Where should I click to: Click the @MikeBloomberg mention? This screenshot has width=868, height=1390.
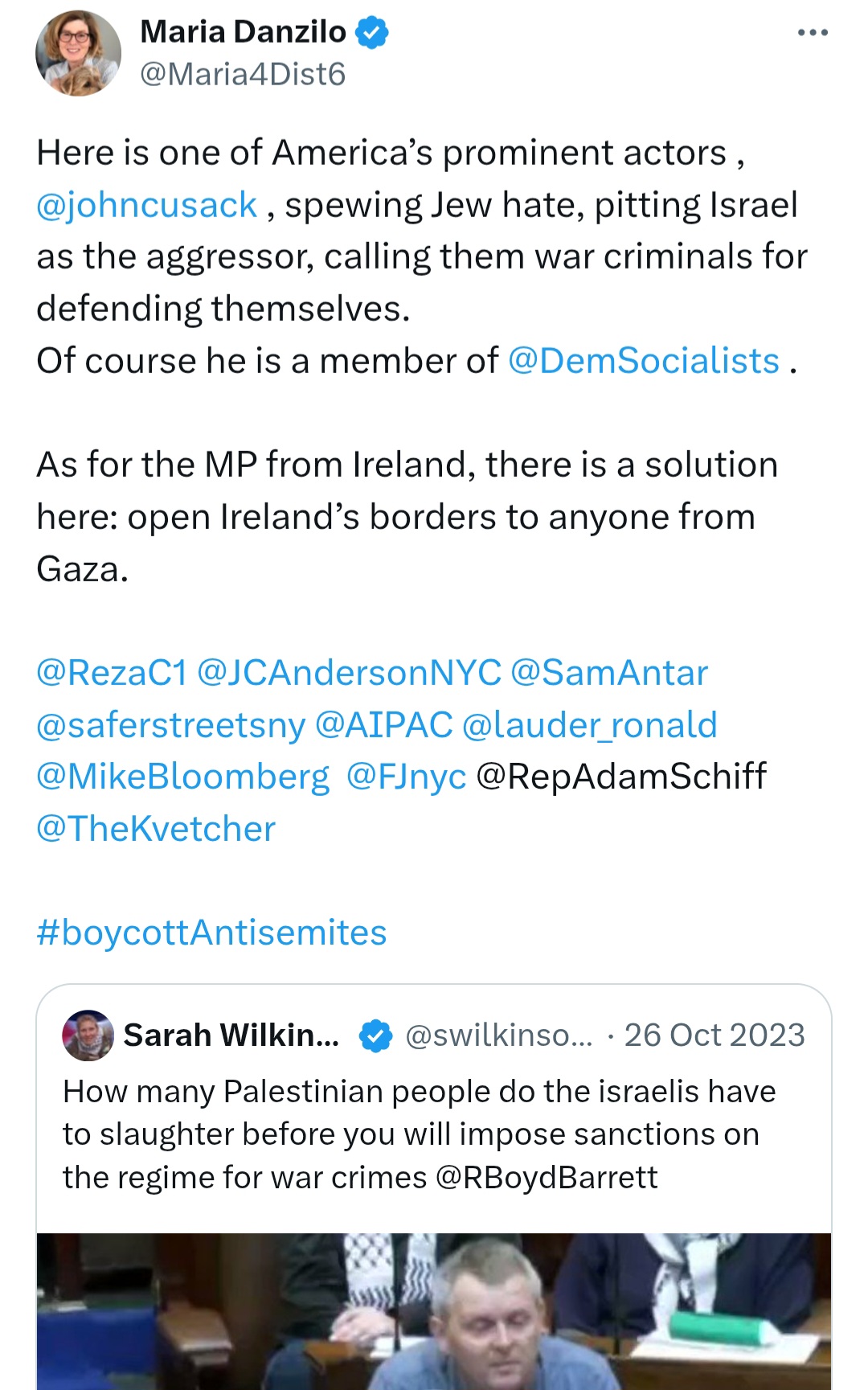coord(182,777)
